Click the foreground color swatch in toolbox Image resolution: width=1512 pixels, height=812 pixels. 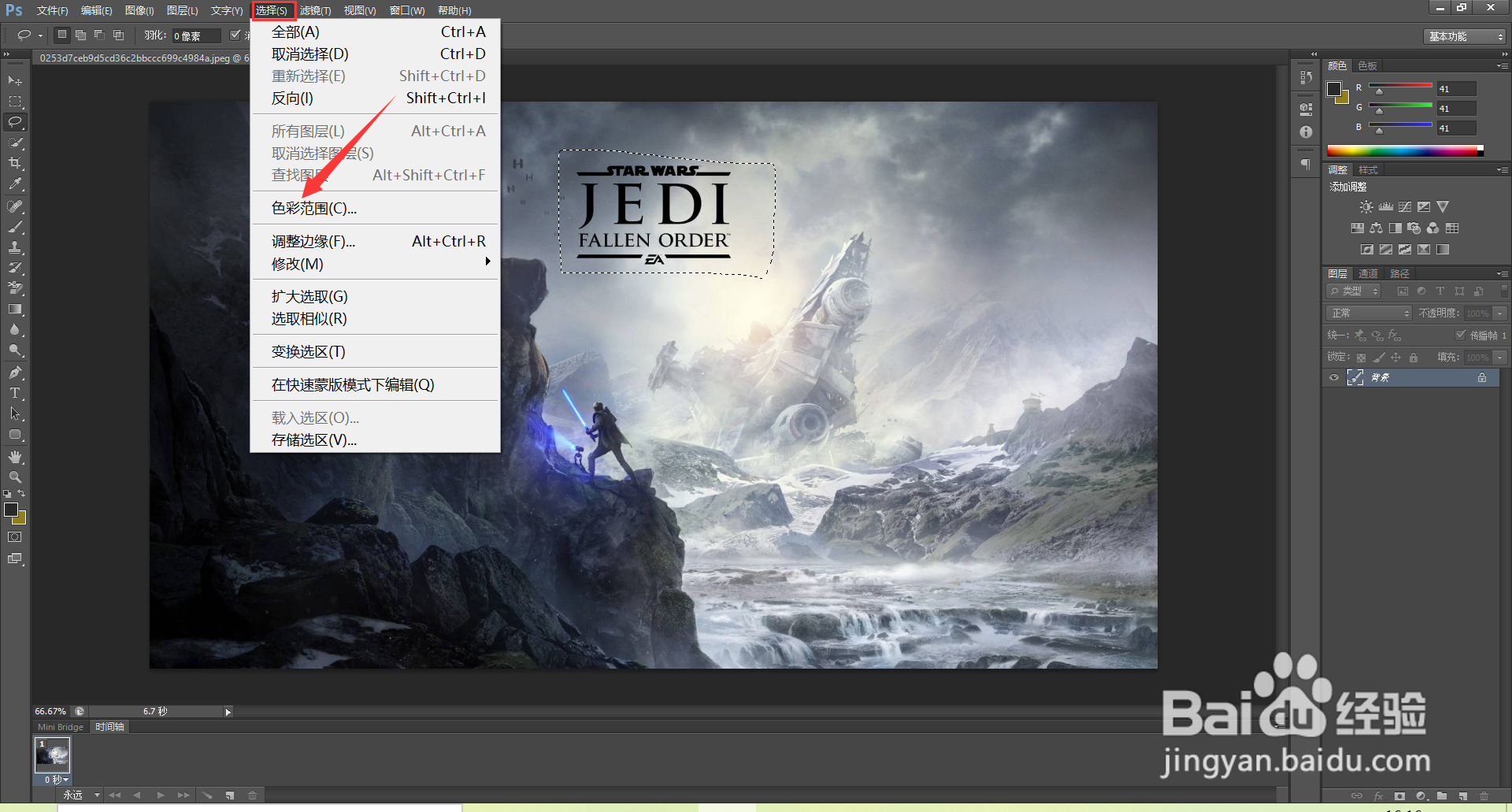click(11, 510)
